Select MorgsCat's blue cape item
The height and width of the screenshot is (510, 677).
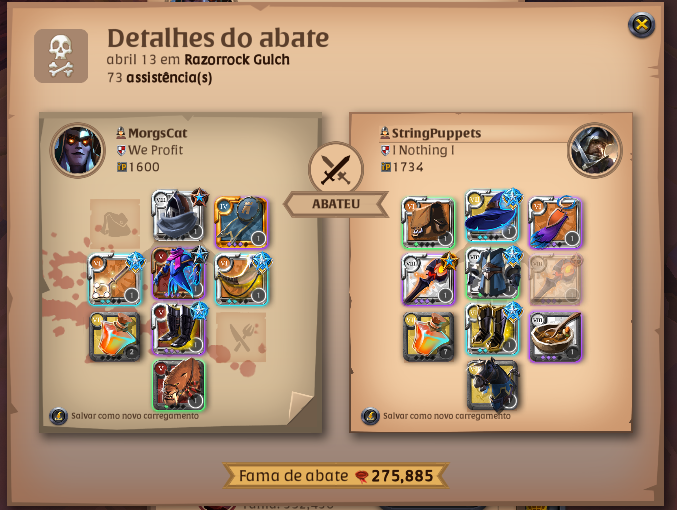click(x=241, y=223)
